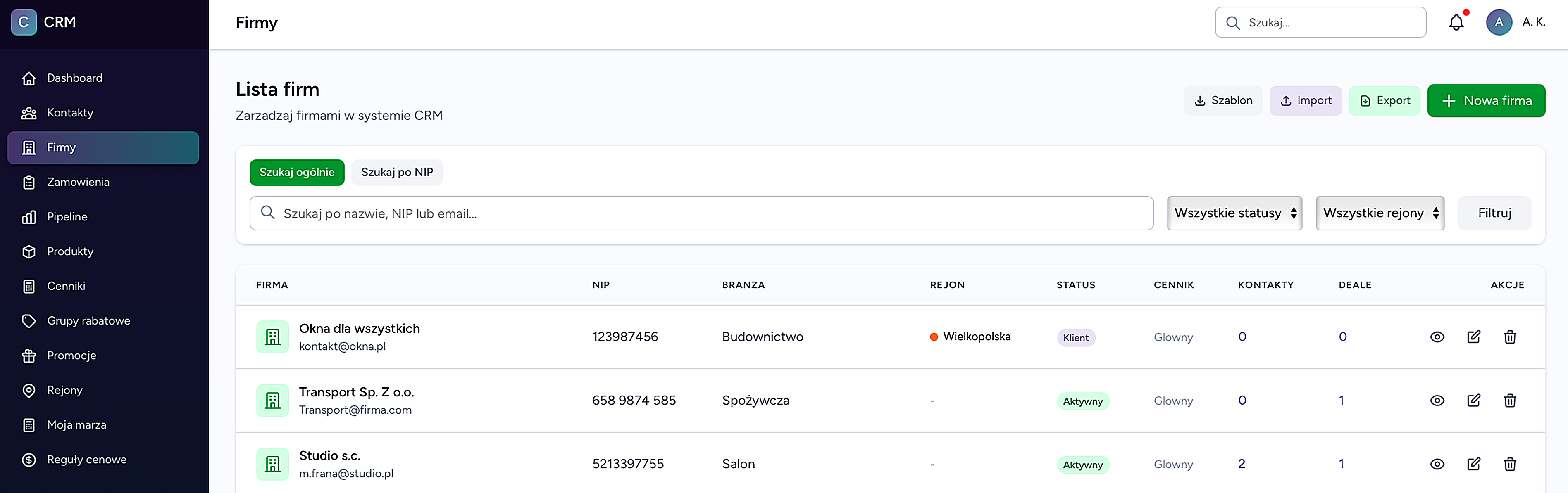Open Cenniki in sidebar
The image size is (1568, 493).
tap(103, 286)
